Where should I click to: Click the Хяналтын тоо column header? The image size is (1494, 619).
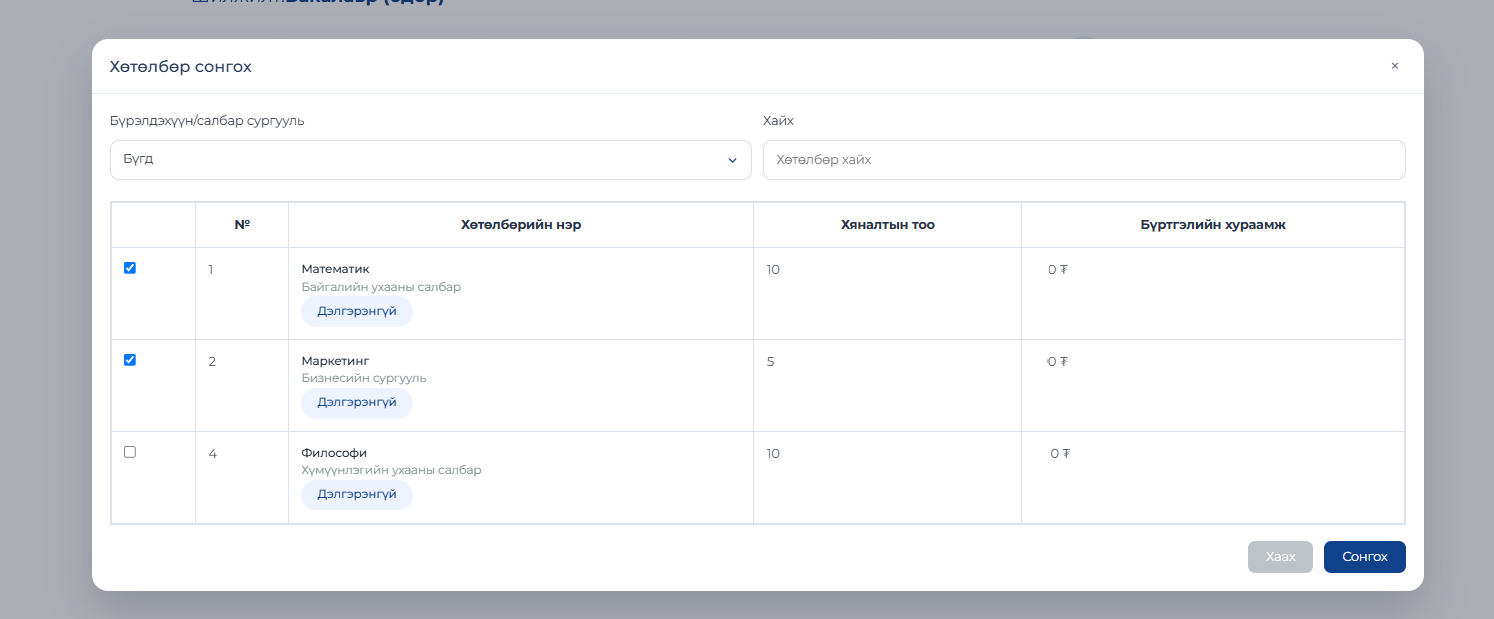point(888,225)
